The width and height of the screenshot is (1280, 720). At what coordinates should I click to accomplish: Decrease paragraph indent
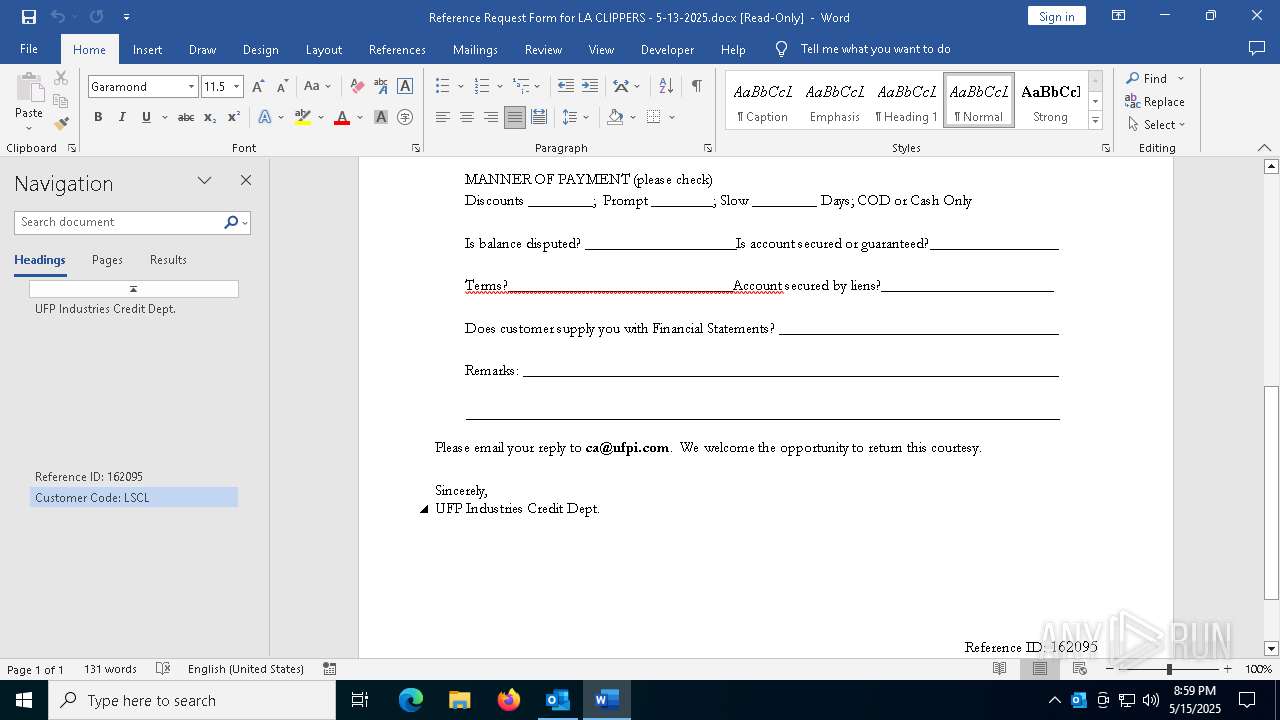(566, 87)
